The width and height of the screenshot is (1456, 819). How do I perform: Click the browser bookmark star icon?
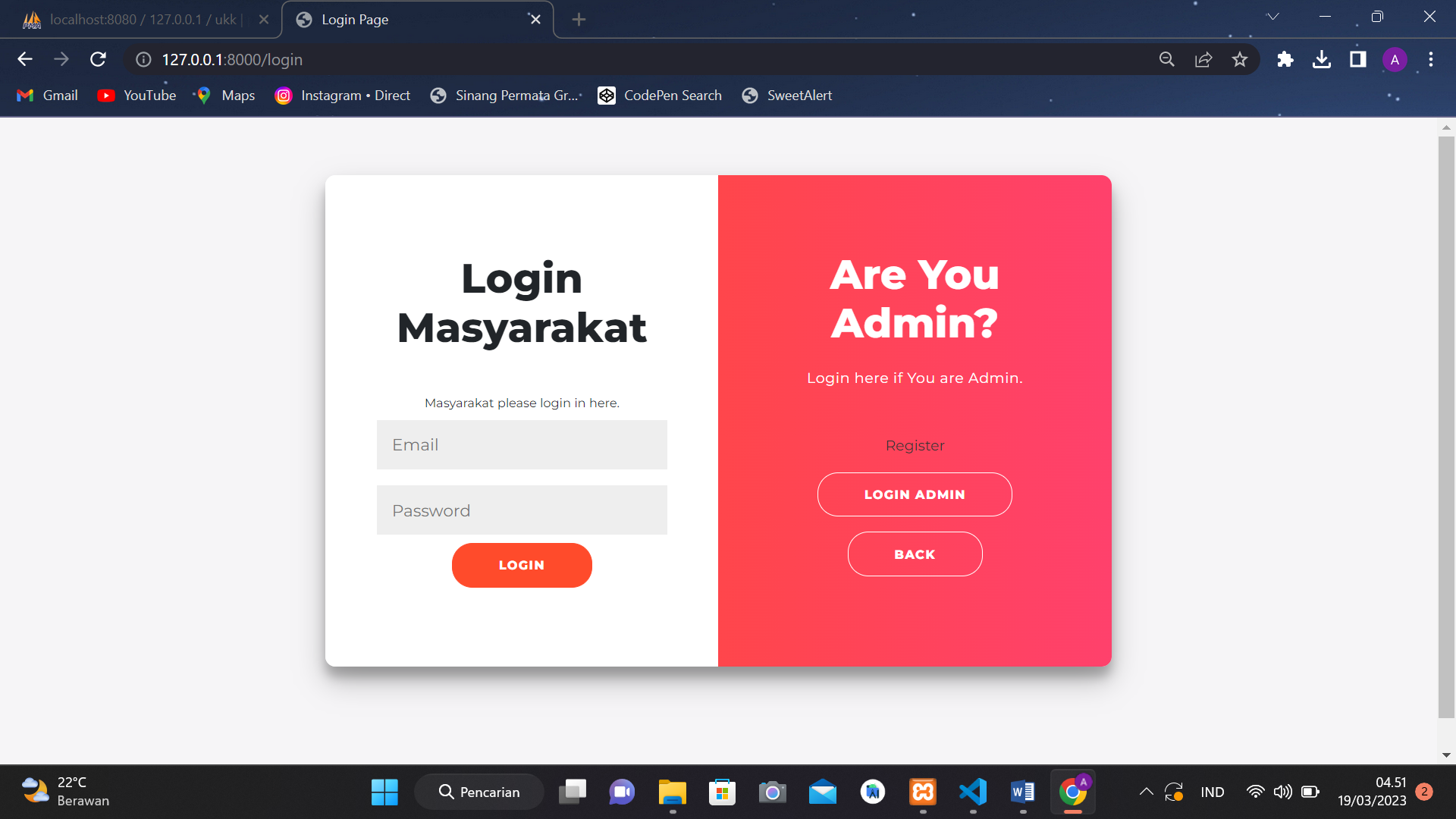coord(1241,59)
